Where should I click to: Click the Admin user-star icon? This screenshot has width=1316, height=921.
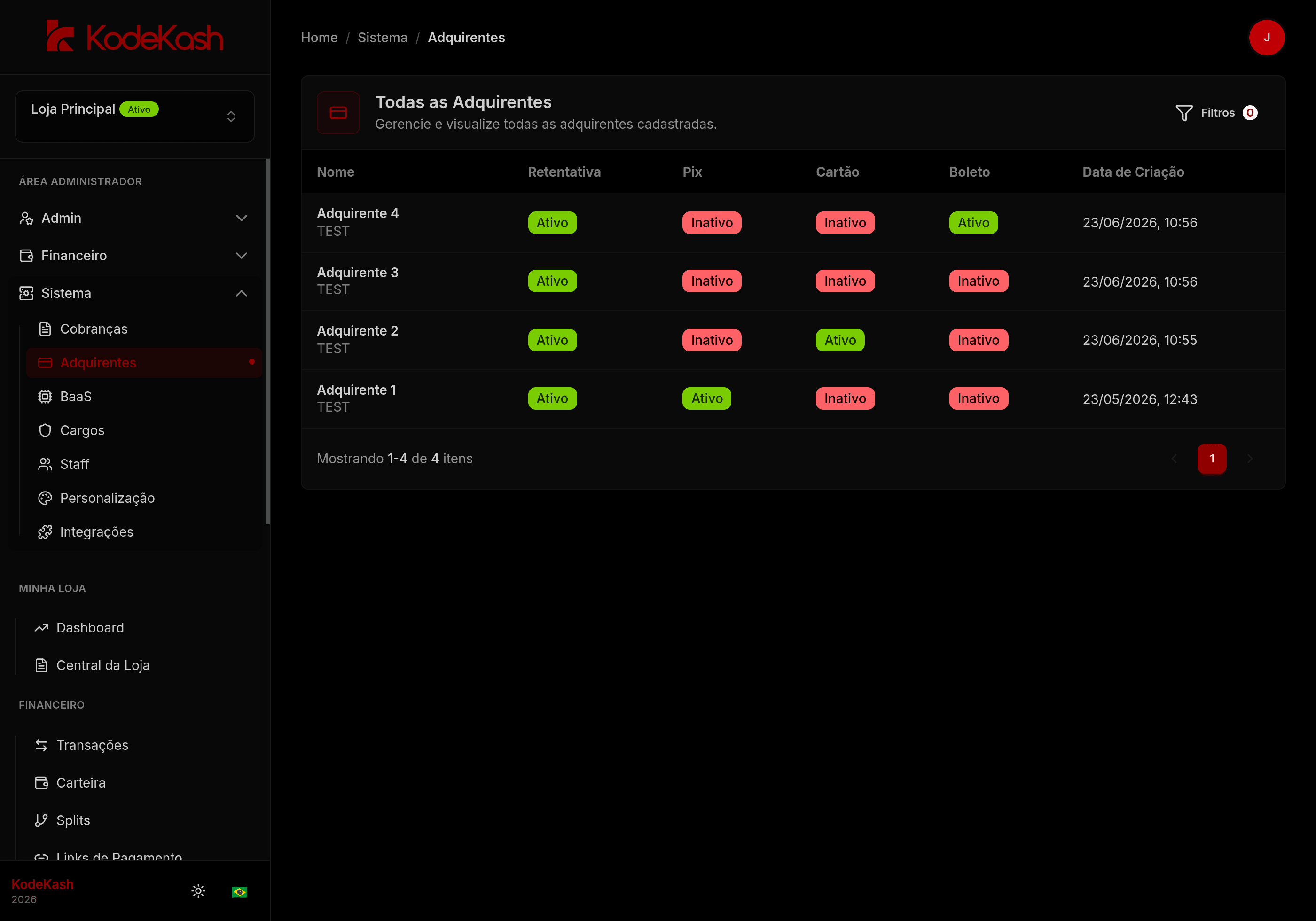pos(26,219)
